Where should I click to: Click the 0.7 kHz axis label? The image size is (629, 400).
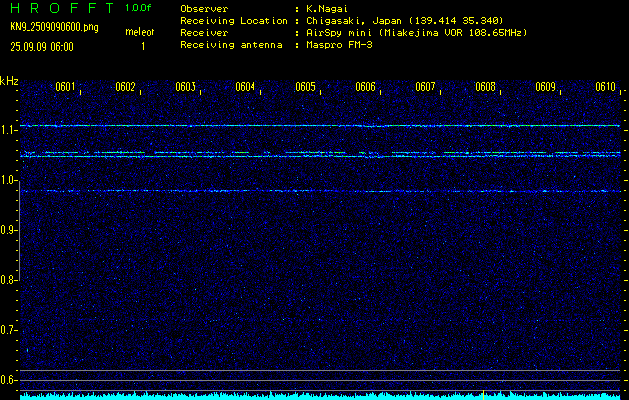coord(8,330)
